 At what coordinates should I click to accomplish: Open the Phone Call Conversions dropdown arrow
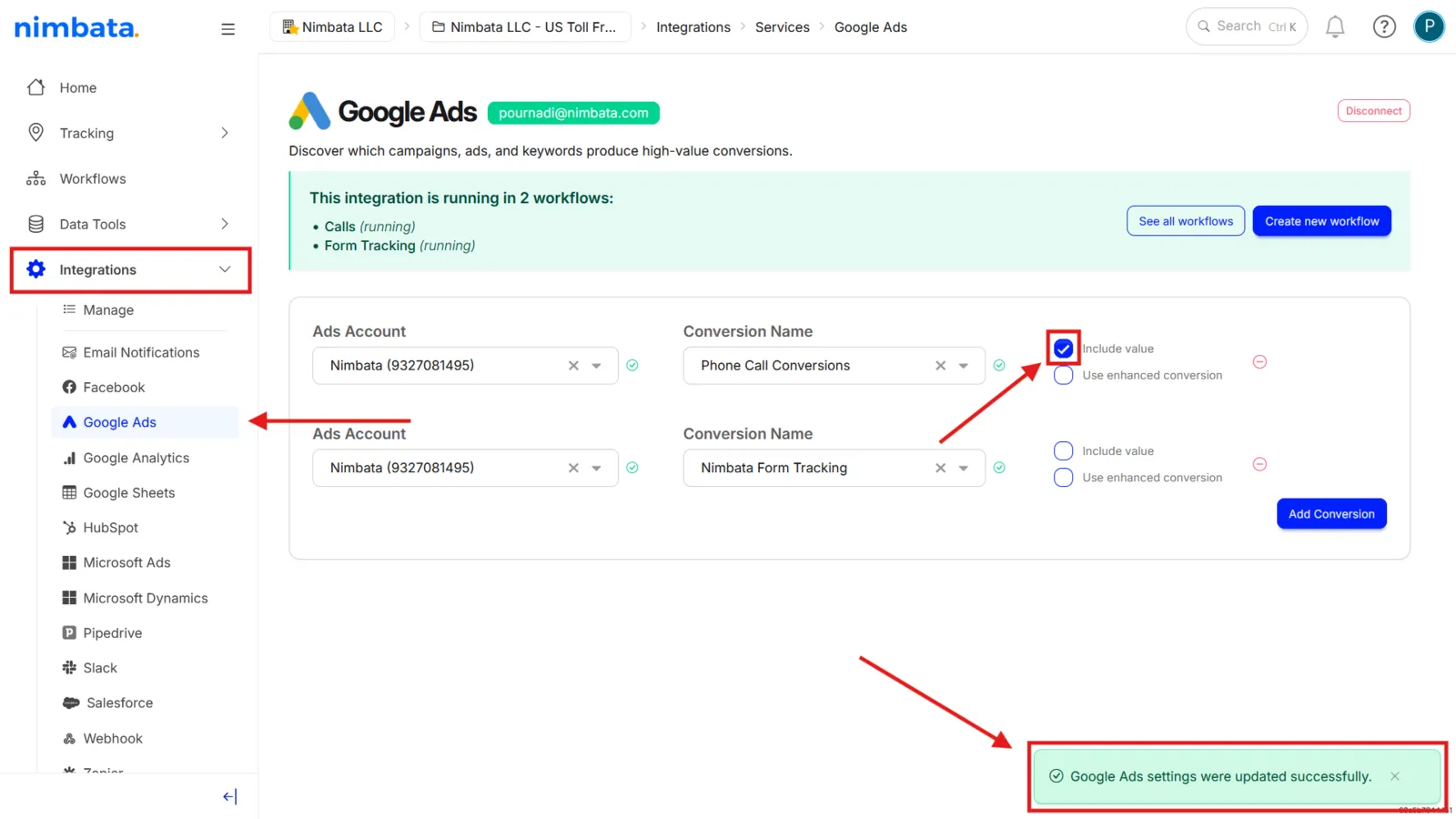(x=964, y=366)
